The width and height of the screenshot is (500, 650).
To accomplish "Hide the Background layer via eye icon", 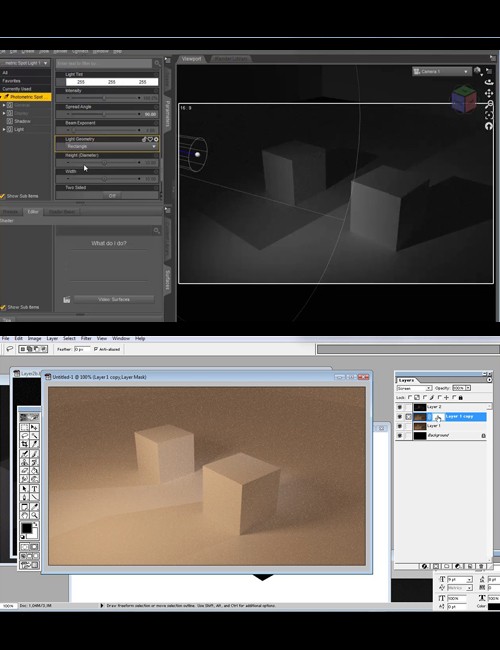I will click(x=400, y=435).
